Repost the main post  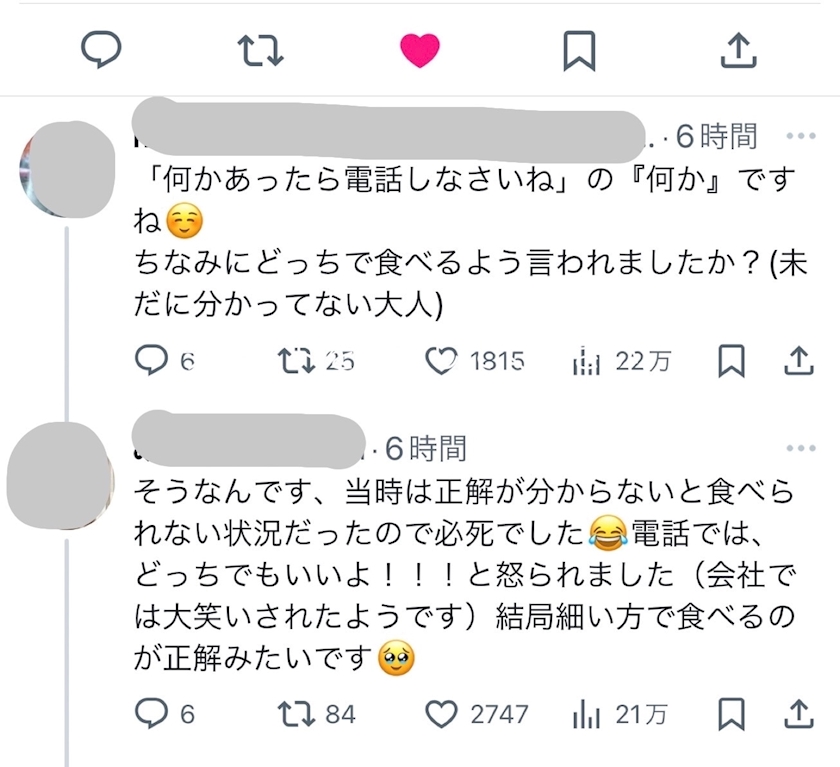[260, 49]
